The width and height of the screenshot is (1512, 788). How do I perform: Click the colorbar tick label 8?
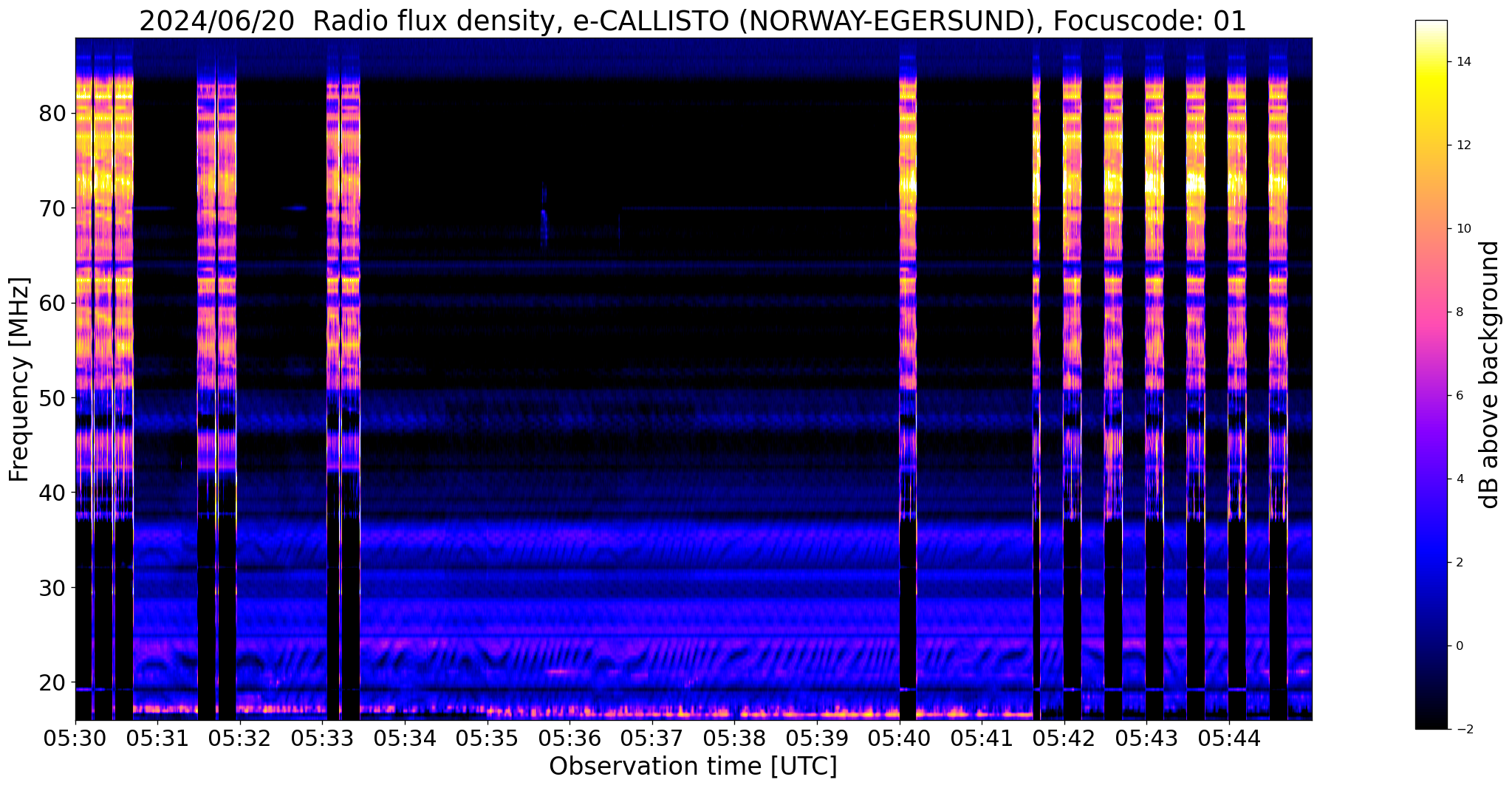coord(1458,312)
